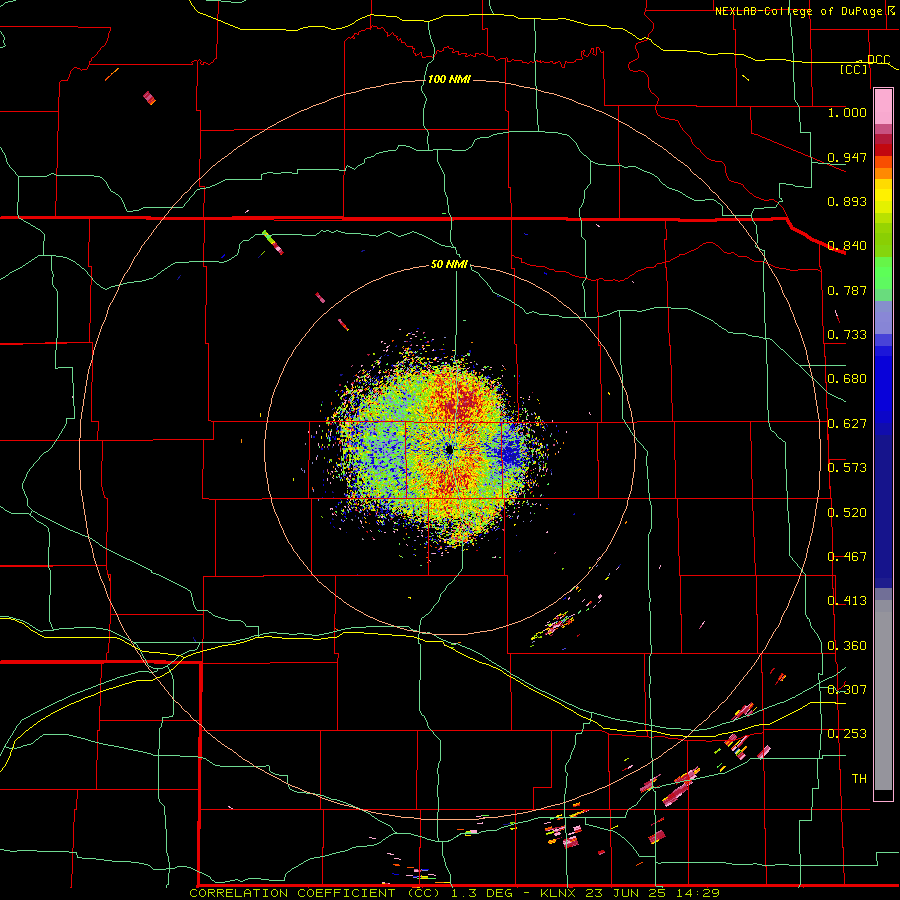Click the black radar site dot at center

[449, 451]
